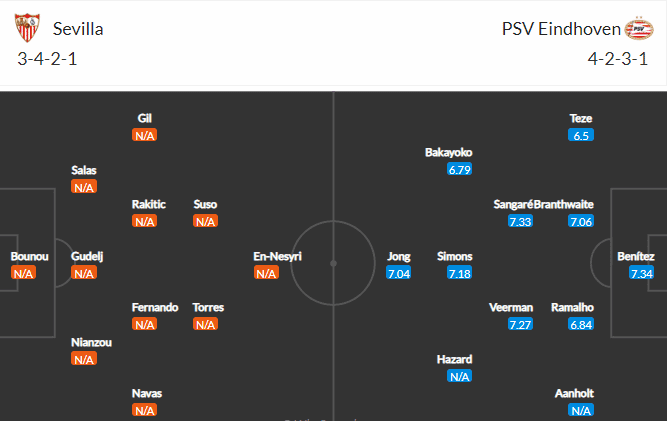The width and height of the screenshot is (667, 421).
Task: Click the Navas player name
Action: [x=147, y=393]
